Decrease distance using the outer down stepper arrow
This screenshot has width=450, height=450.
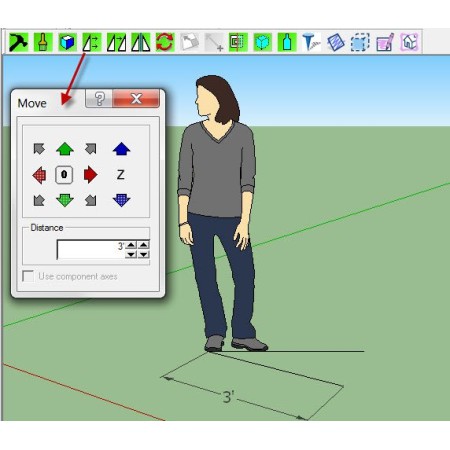[x=144, y=254]
